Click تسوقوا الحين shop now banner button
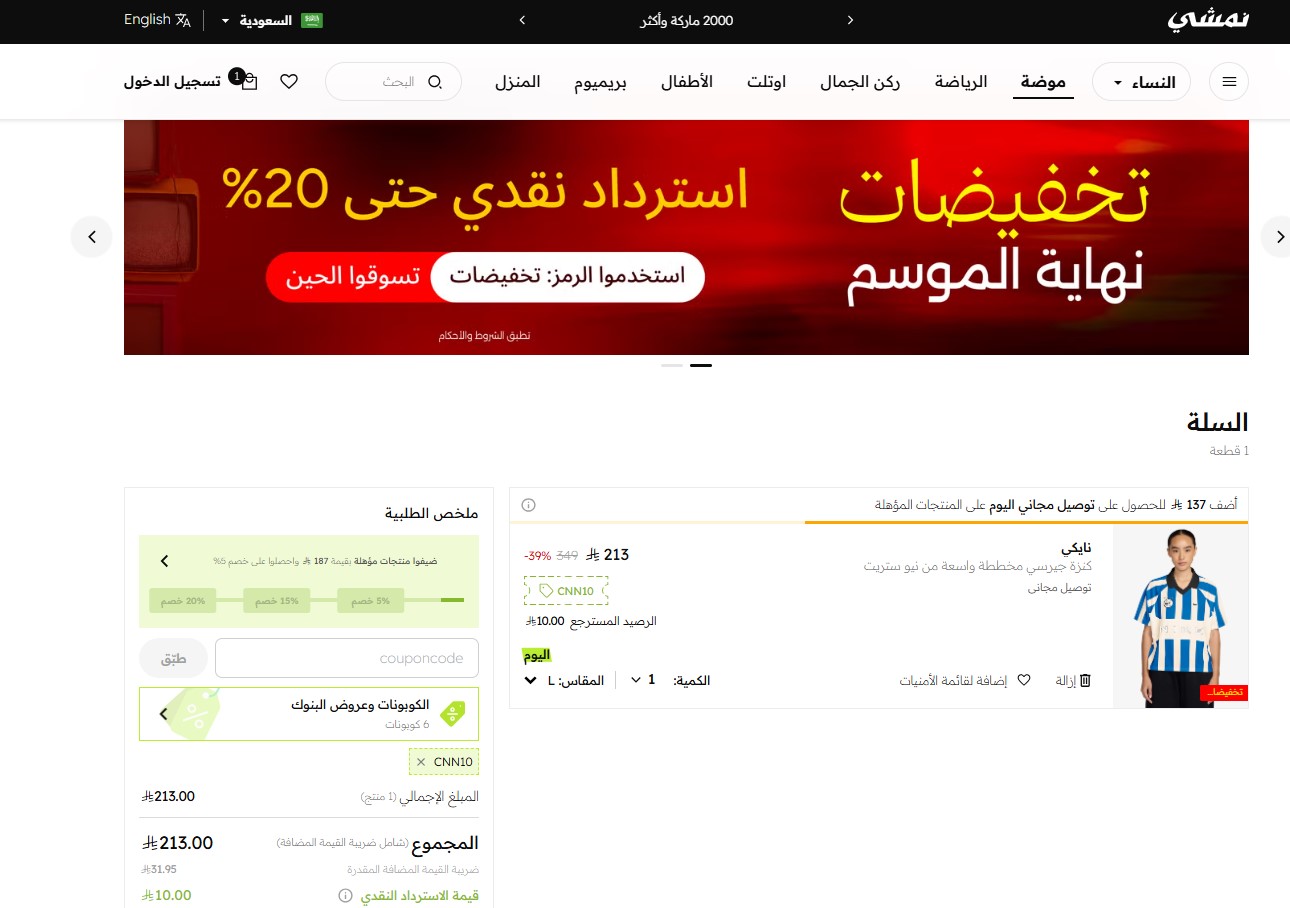Screen dimensions: 1290x908 pos(349,277)
